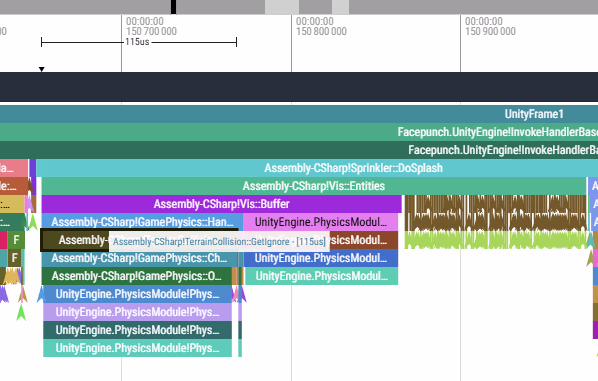The width and height of the screenshot is (598, 381).
Task: Select the bottom light teal UnityEngine.PhysicsModule!Phys... slice
Action: coord(137,347)
